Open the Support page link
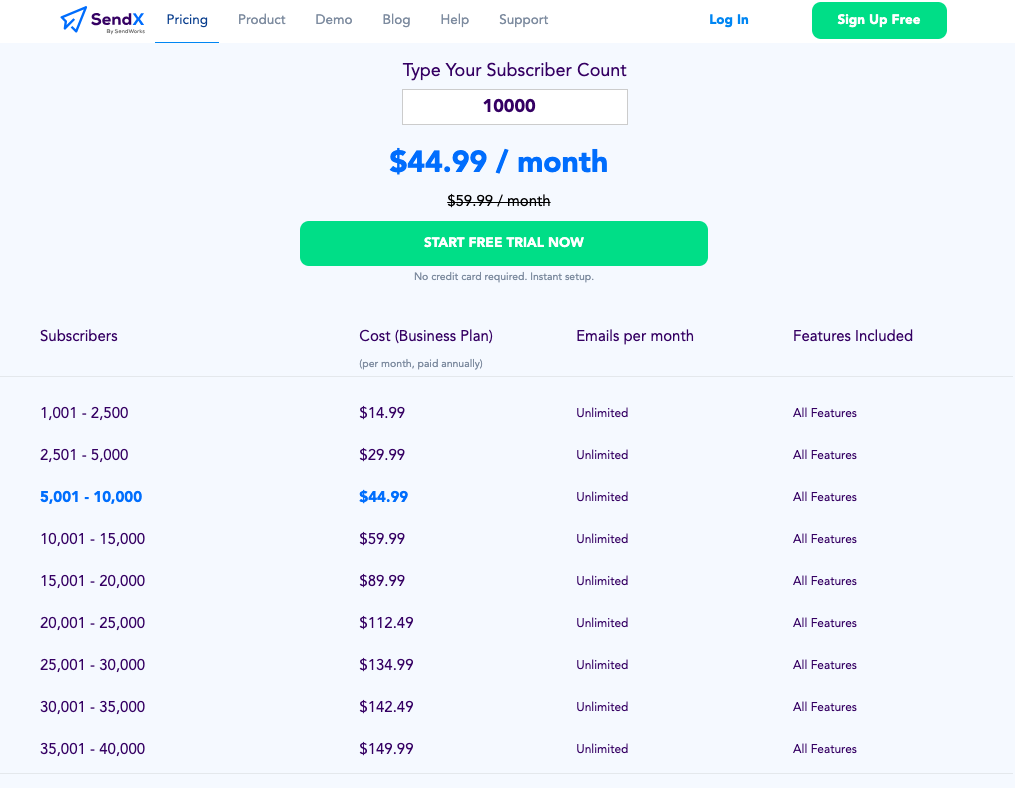1015x788 pixels. (523, 20)
